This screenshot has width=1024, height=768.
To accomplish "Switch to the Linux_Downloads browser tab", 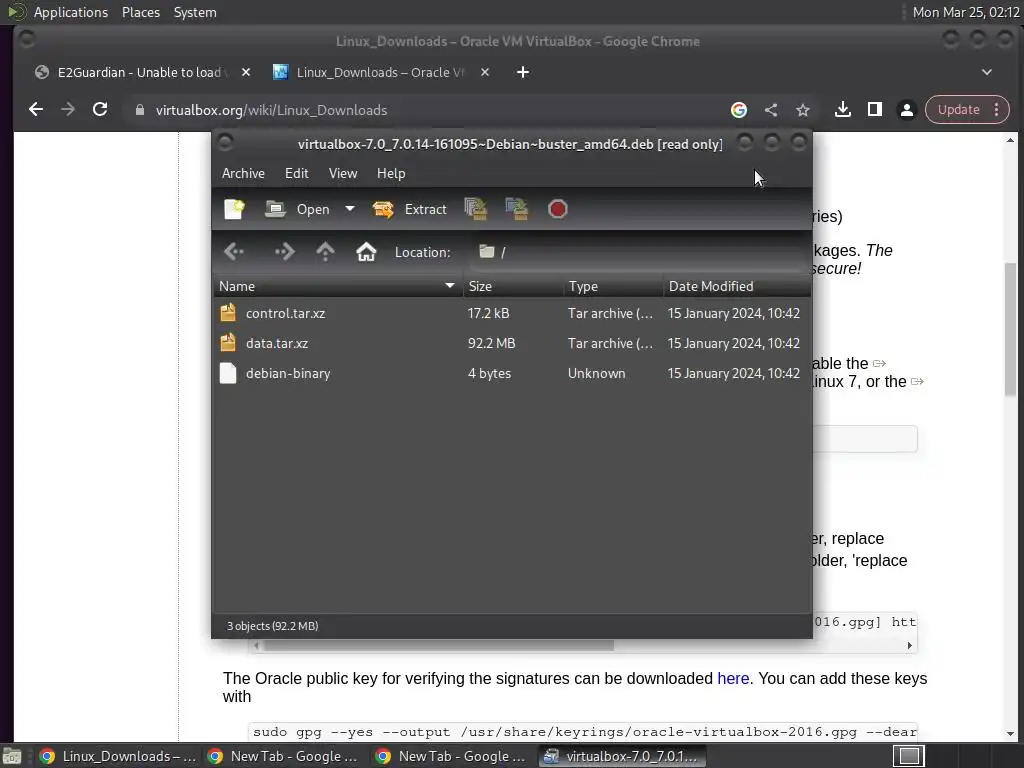I will coord(379,72).
